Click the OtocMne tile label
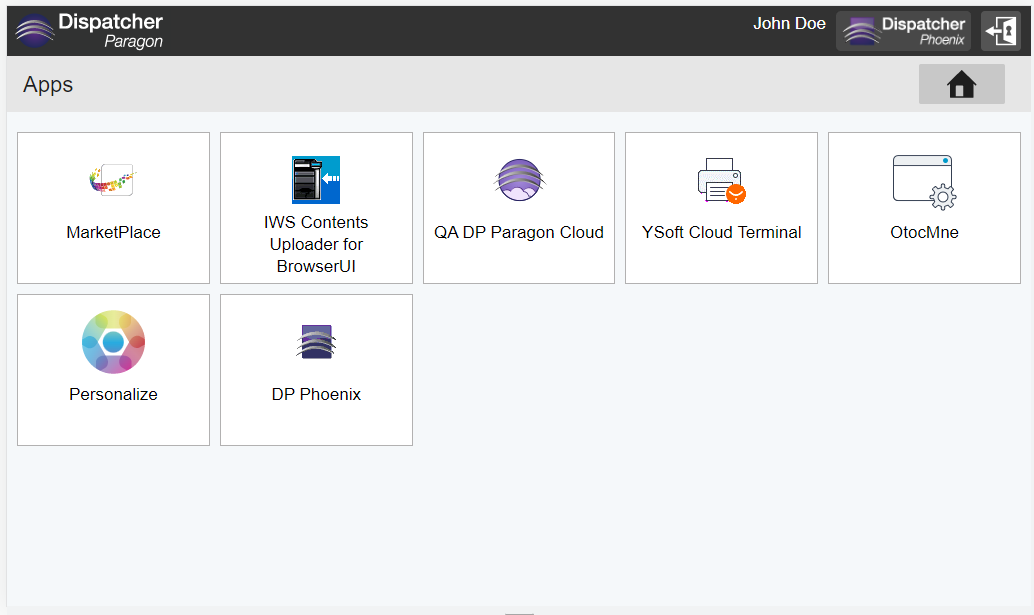The image size is (1034, 615). 925,233
